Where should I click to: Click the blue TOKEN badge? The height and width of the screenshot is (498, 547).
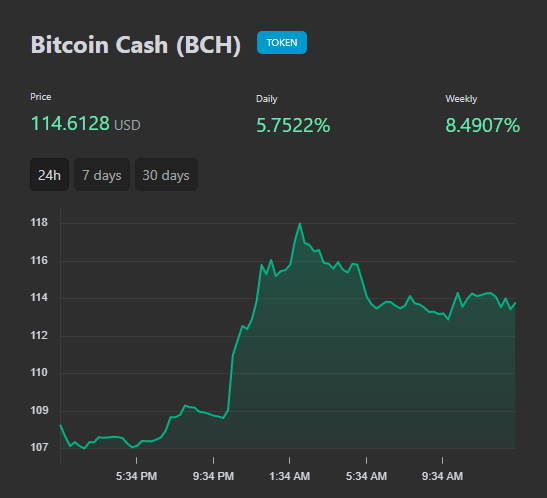pos(282,43)
